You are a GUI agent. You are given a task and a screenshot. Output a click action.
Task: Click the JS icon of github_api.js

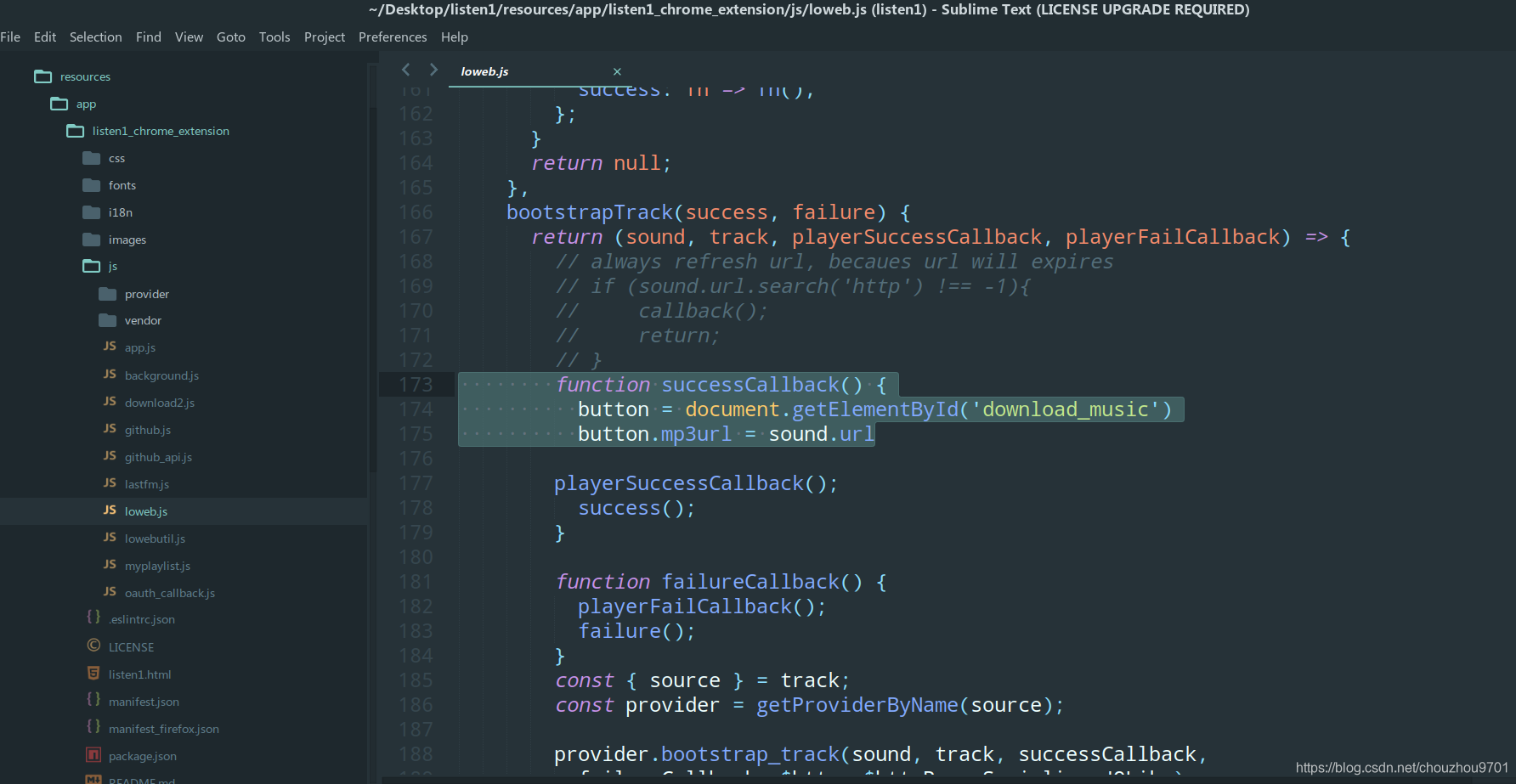click(110, 456)
